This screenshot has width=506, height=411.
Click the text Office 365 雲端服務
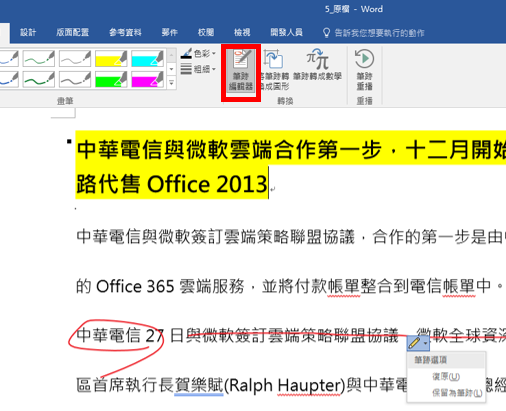[170, 286]
